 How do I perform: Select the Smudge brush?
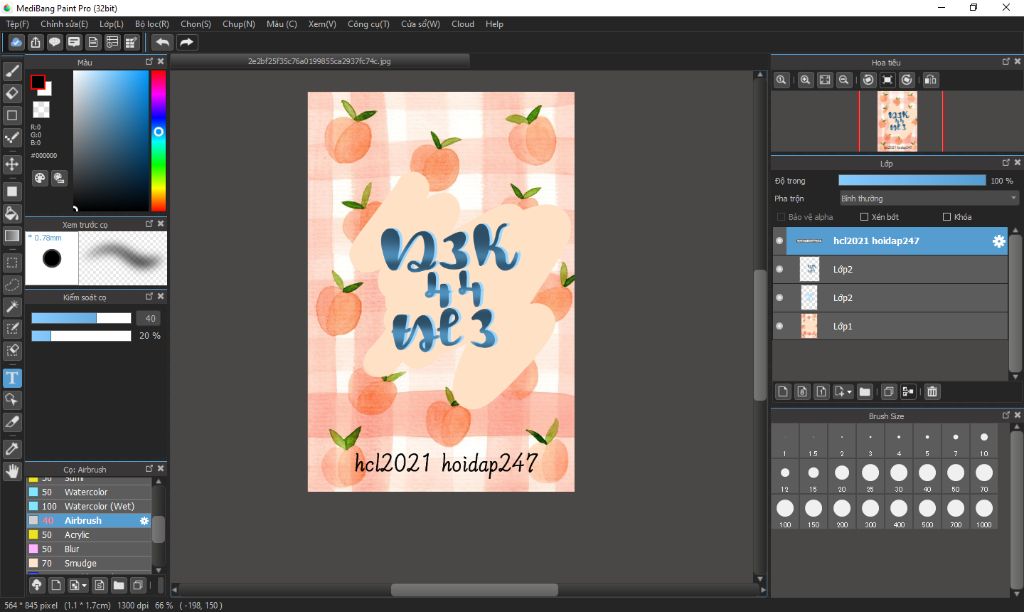(x=89, y=564)
